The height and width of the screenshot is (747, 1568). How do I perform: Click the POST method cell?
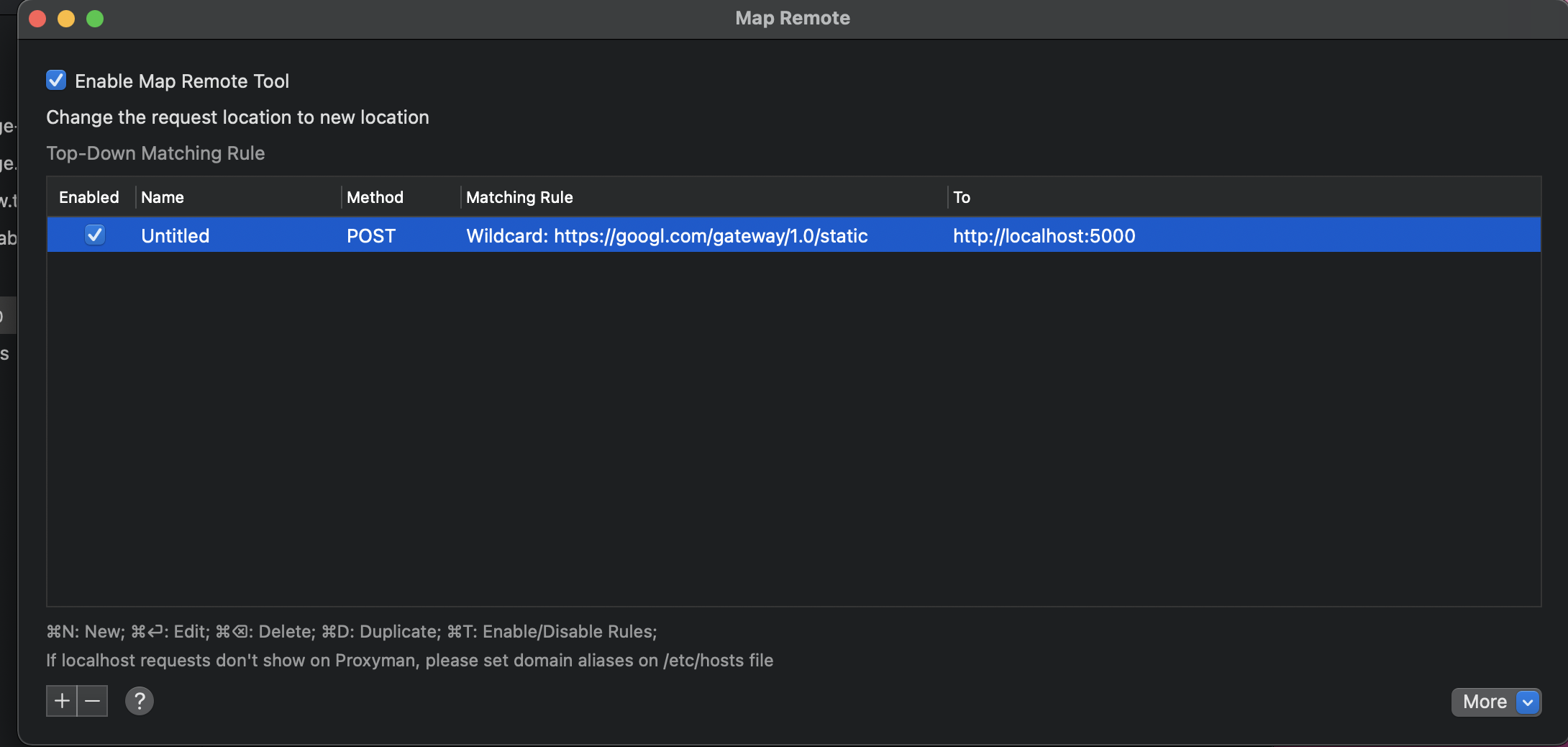click(370, 235)
